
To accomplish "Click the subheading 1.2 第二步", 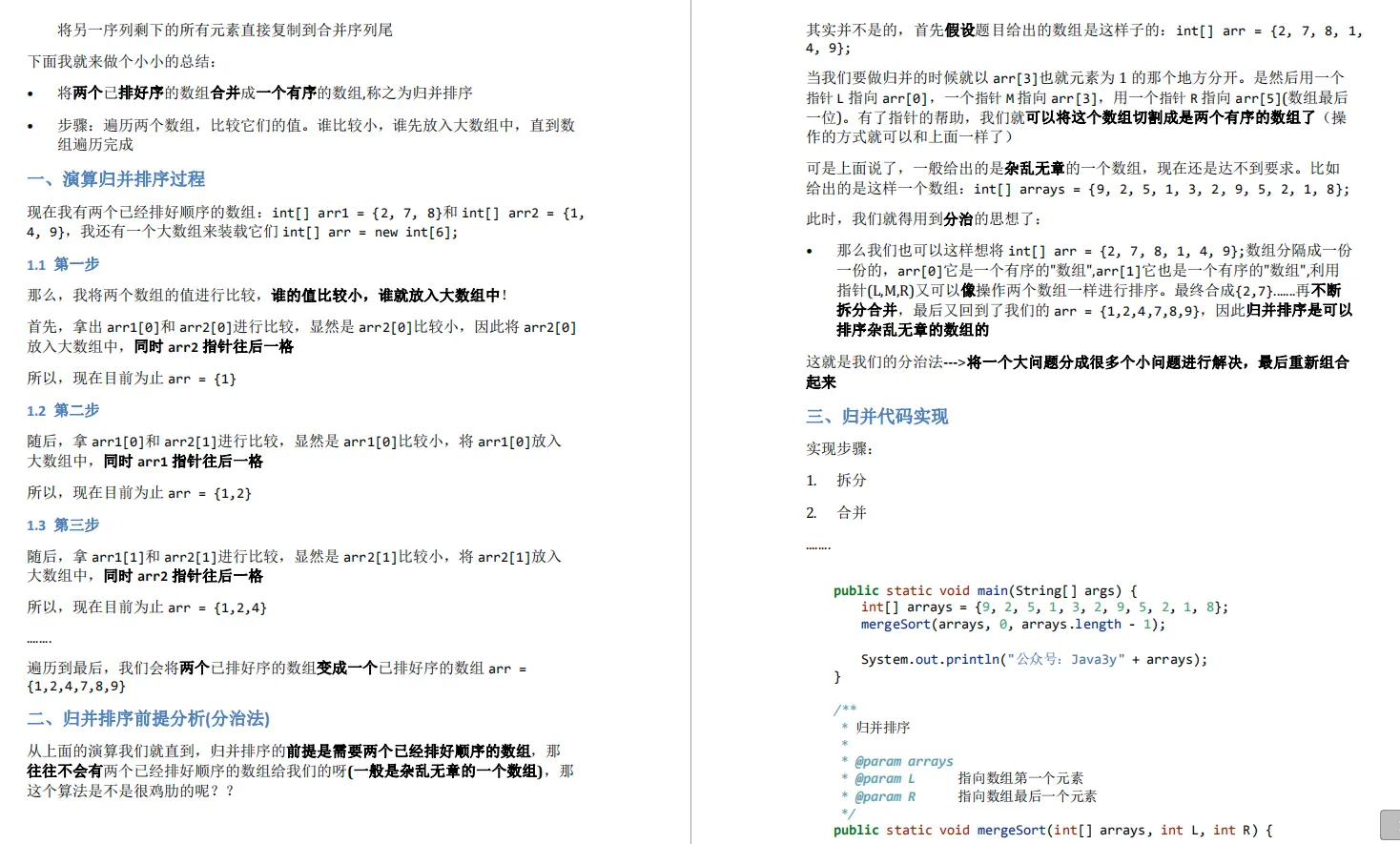I will (x=63, y=410).
